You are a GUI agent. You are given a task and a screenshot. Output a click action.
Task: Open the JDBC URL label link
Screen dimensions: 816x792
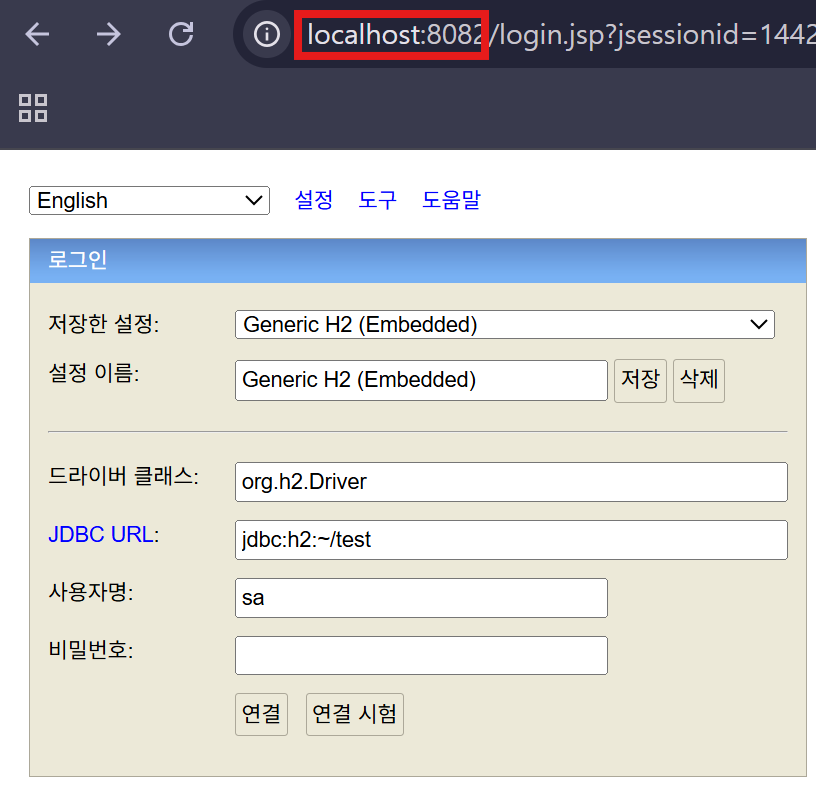[x=101, y=534]
